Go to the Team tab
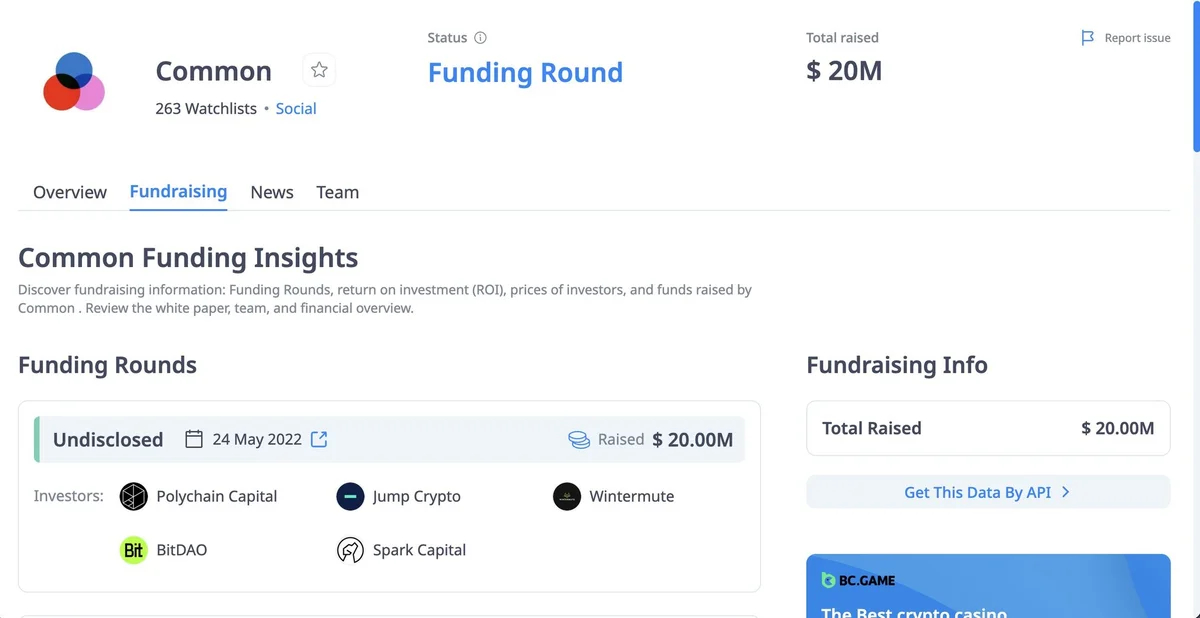Screen dimensions: 1200x618 [x=337, y=192]
